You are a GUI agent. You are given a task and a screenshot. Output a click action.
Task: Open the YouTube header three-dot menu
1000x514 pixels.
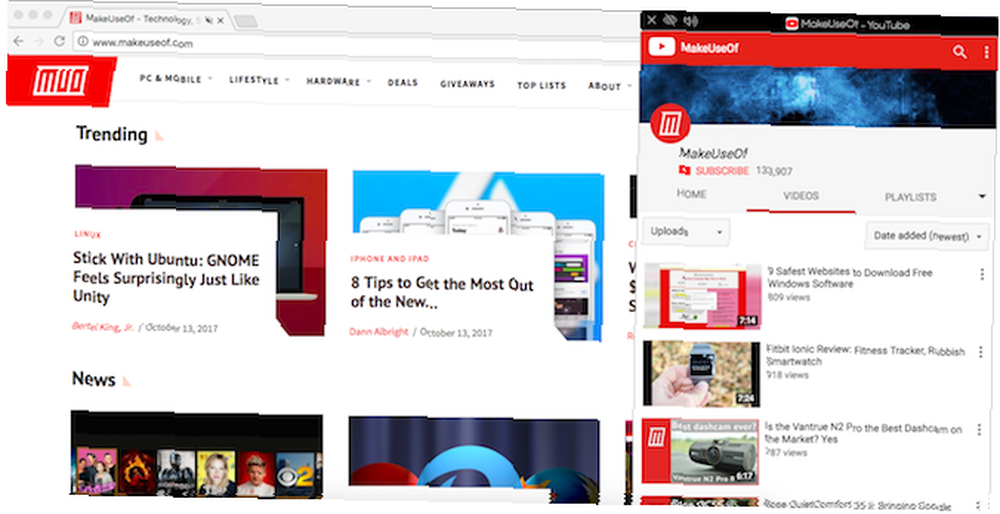986,52
